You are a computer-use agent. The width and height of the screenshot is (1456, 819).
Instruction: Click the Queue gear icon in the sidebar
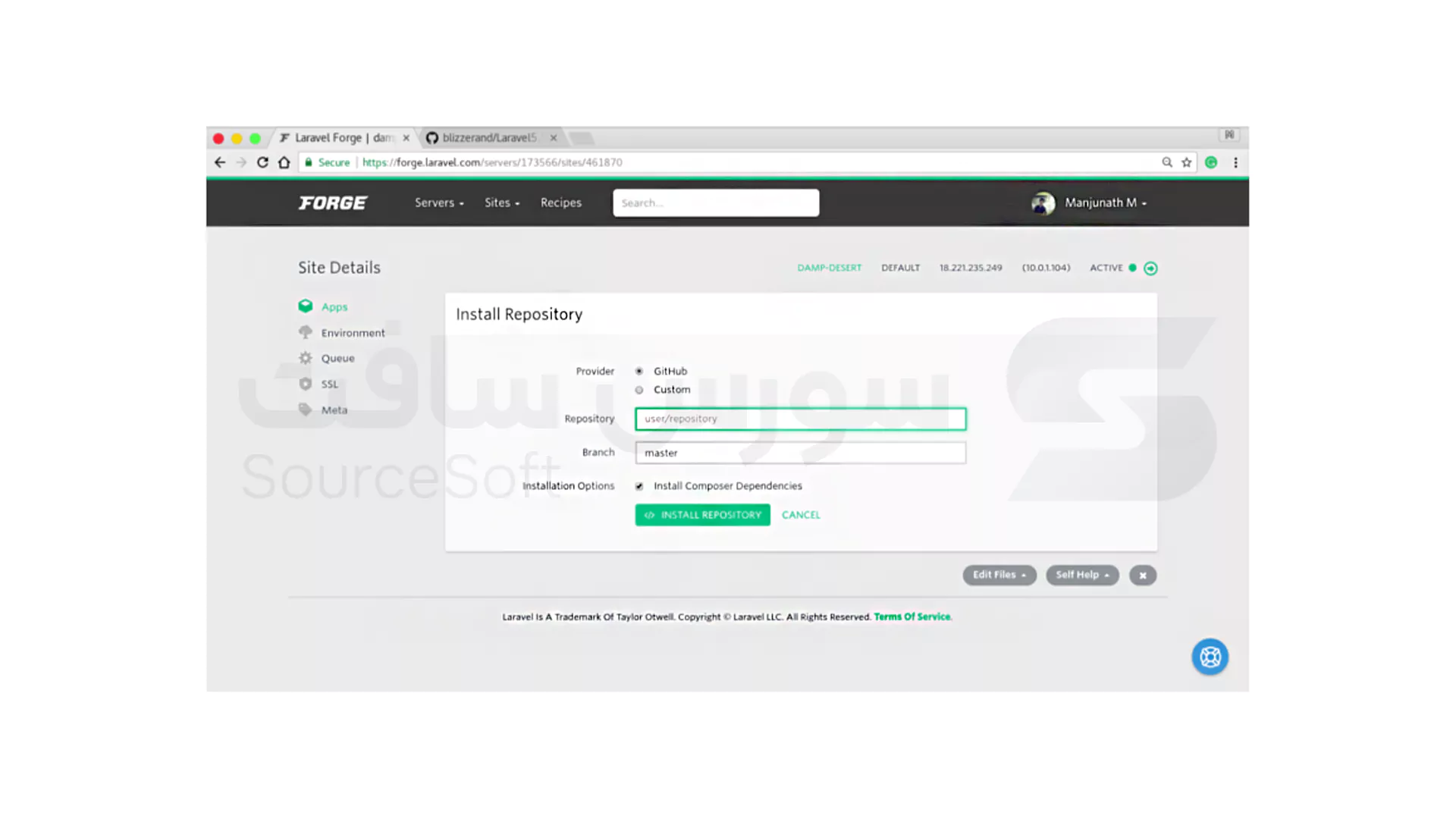coord(306,357)
